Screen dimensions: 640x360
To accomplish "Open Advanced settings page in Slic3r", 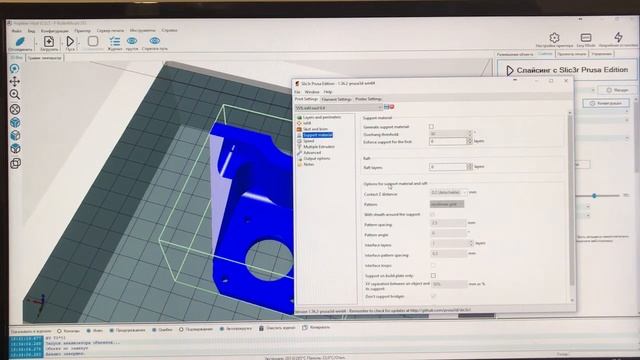I will [312, 153].
